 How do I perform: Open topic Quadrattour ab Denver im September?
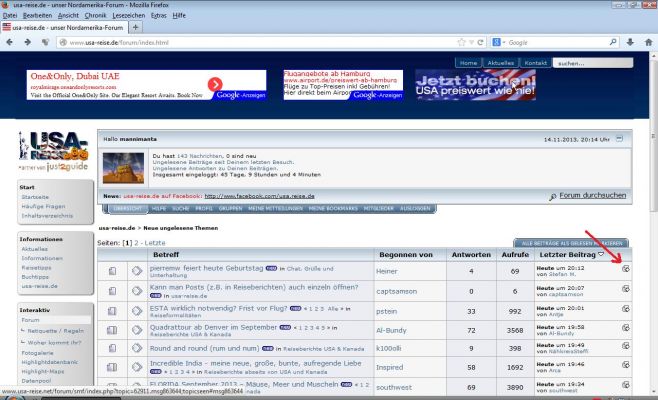tap(213, 327)
